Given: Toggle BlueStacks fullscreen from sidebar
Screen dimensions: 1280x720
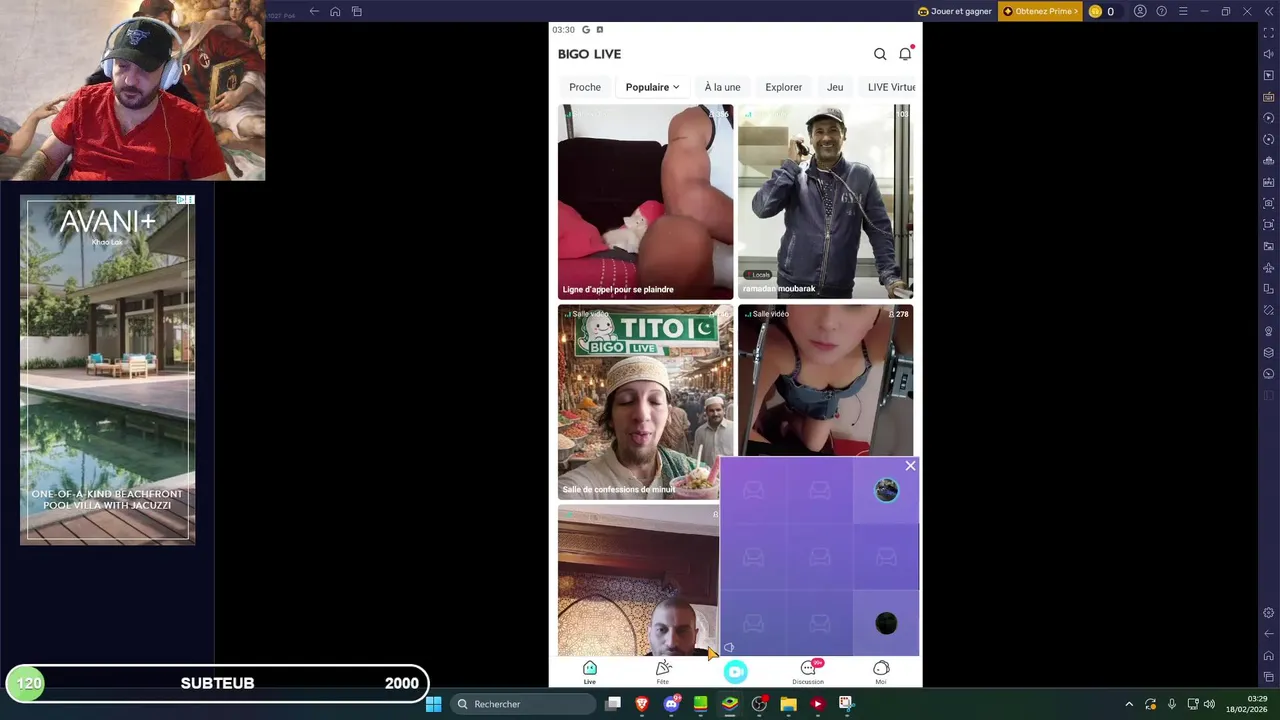Looking at the screenshot, I should click(1269, 33).
